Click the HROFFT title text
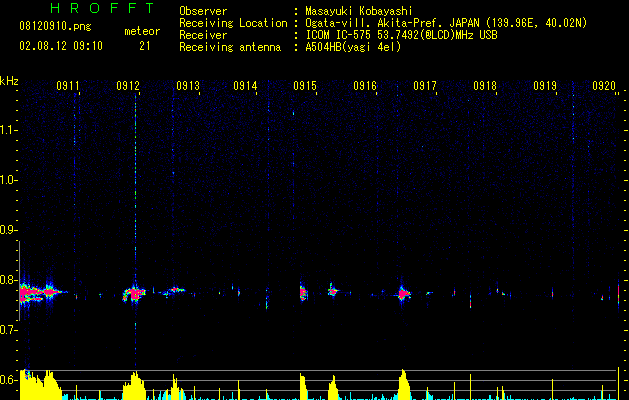Image resolution: width=629 pixels, height=400 pixels. point(102,8)
